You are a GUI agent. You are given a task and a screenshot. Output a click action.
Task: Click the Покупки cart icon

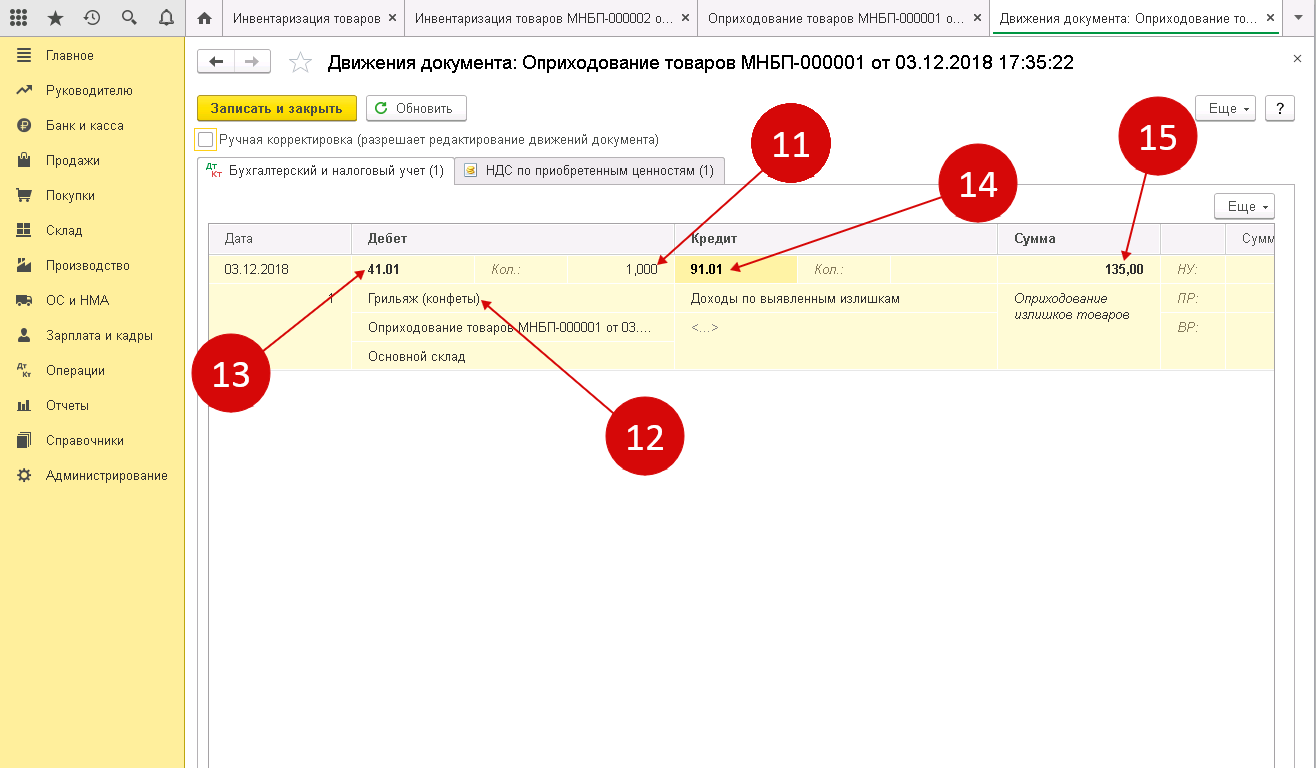click(x=24, y=196)
